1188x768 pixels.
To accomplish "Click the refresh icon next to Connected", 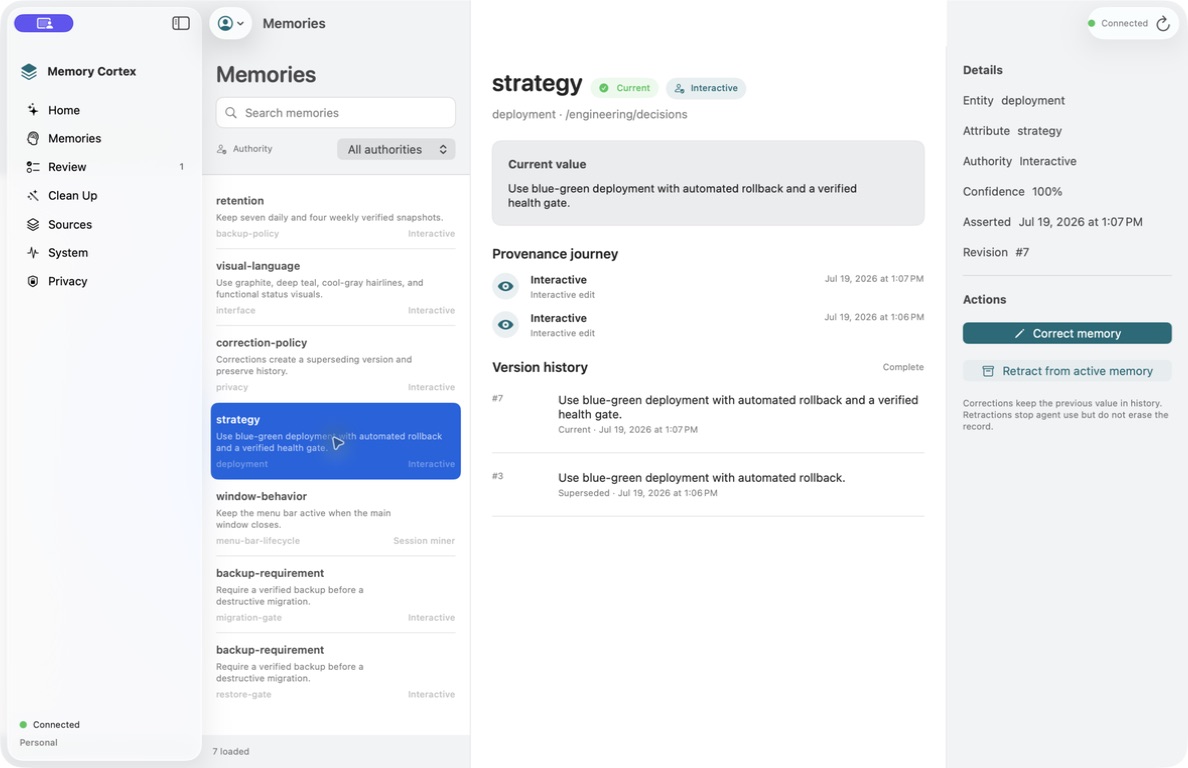I will pyautogui.click(x=1163, y=23).
